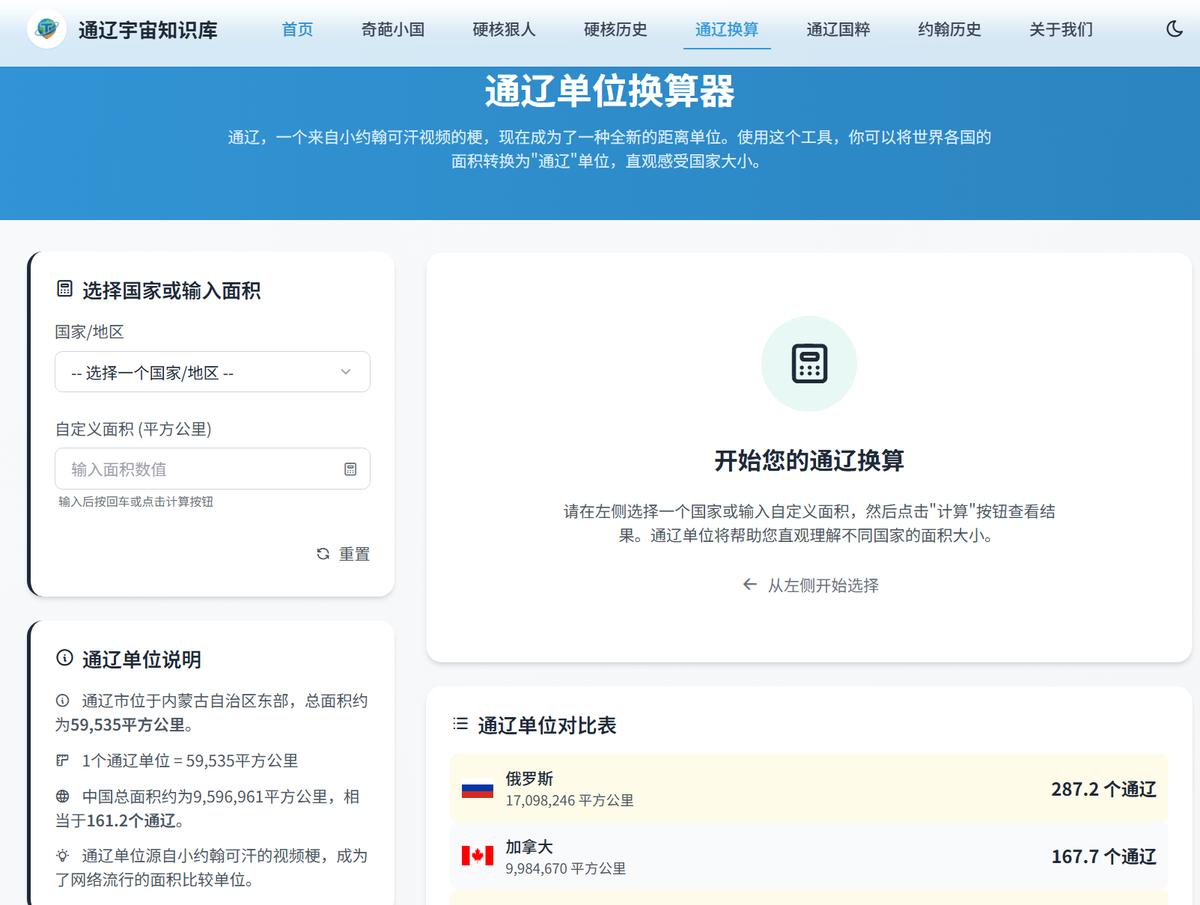Toggle dark mode with the moon icon
The image size is (1200, 905).
1175,29
